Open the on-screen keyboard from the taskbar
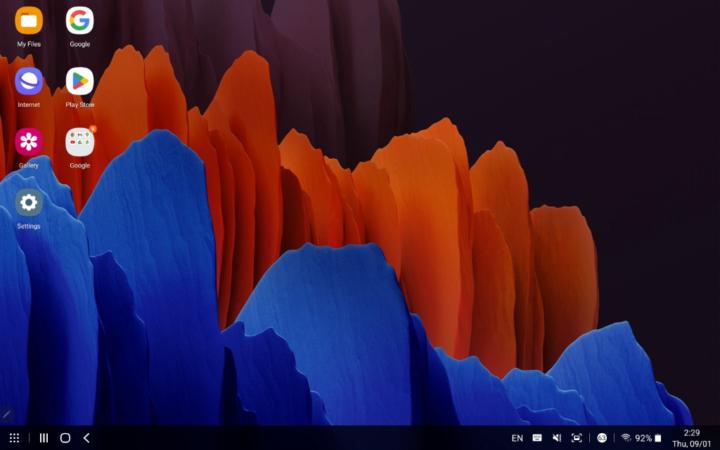The height and width of the screenshot is (450, 720). [x=537, y=438]
